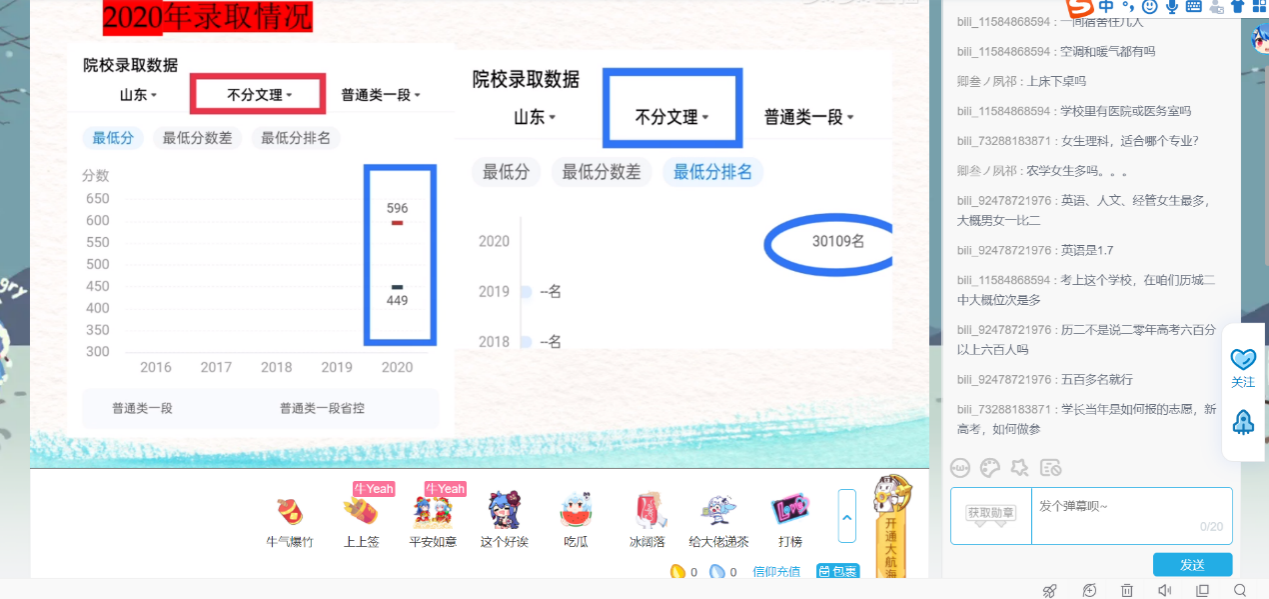Select the 吃瓜 watermelon gift
Screen dimensions: 1269x599
click(575, 521)
